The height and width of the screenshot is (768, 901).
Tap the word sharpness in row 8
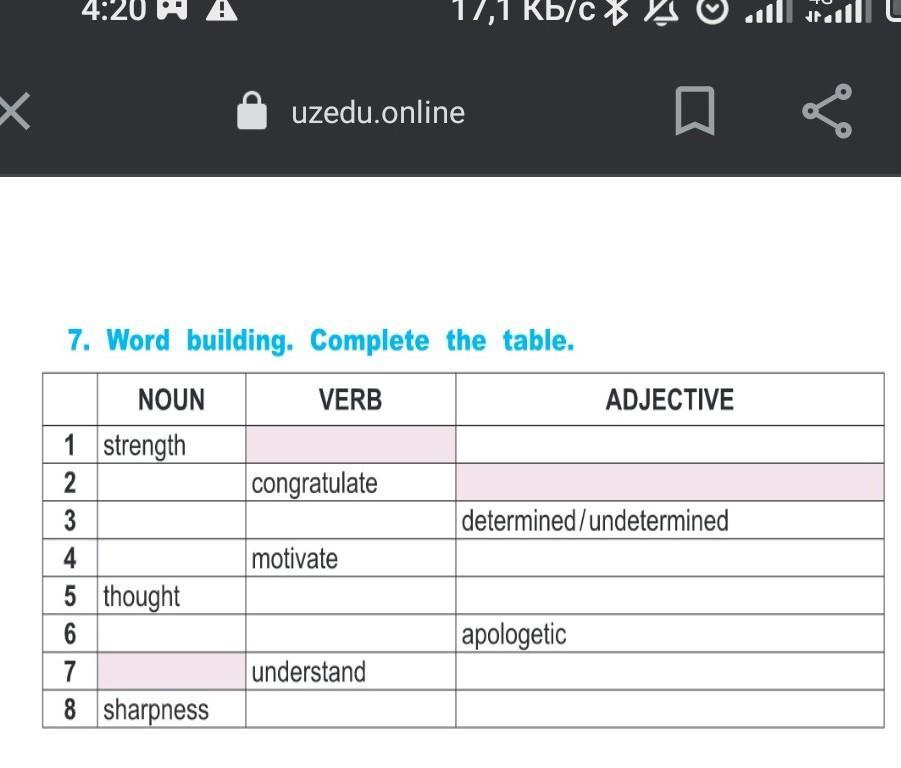156,711
